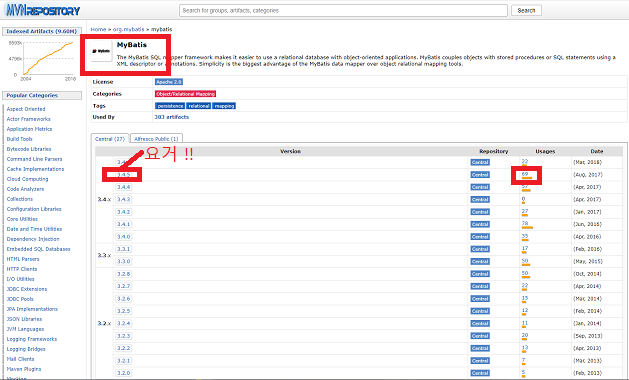Open JDBC Pools category
This screenshot has height=380, width=629.
(20, 299)
